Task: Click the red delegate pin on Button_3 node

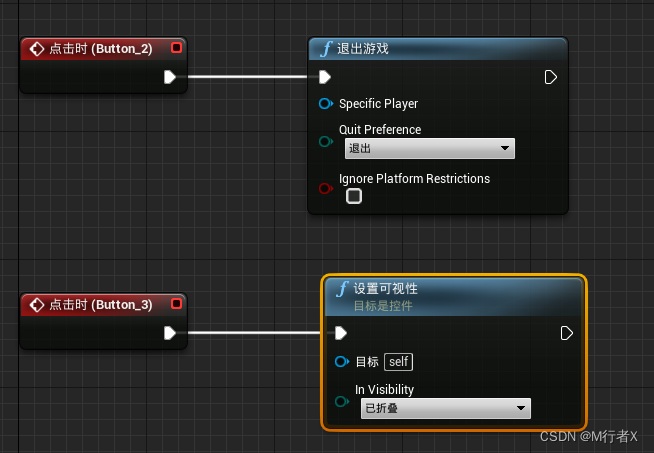Action: tap(176, 304)
